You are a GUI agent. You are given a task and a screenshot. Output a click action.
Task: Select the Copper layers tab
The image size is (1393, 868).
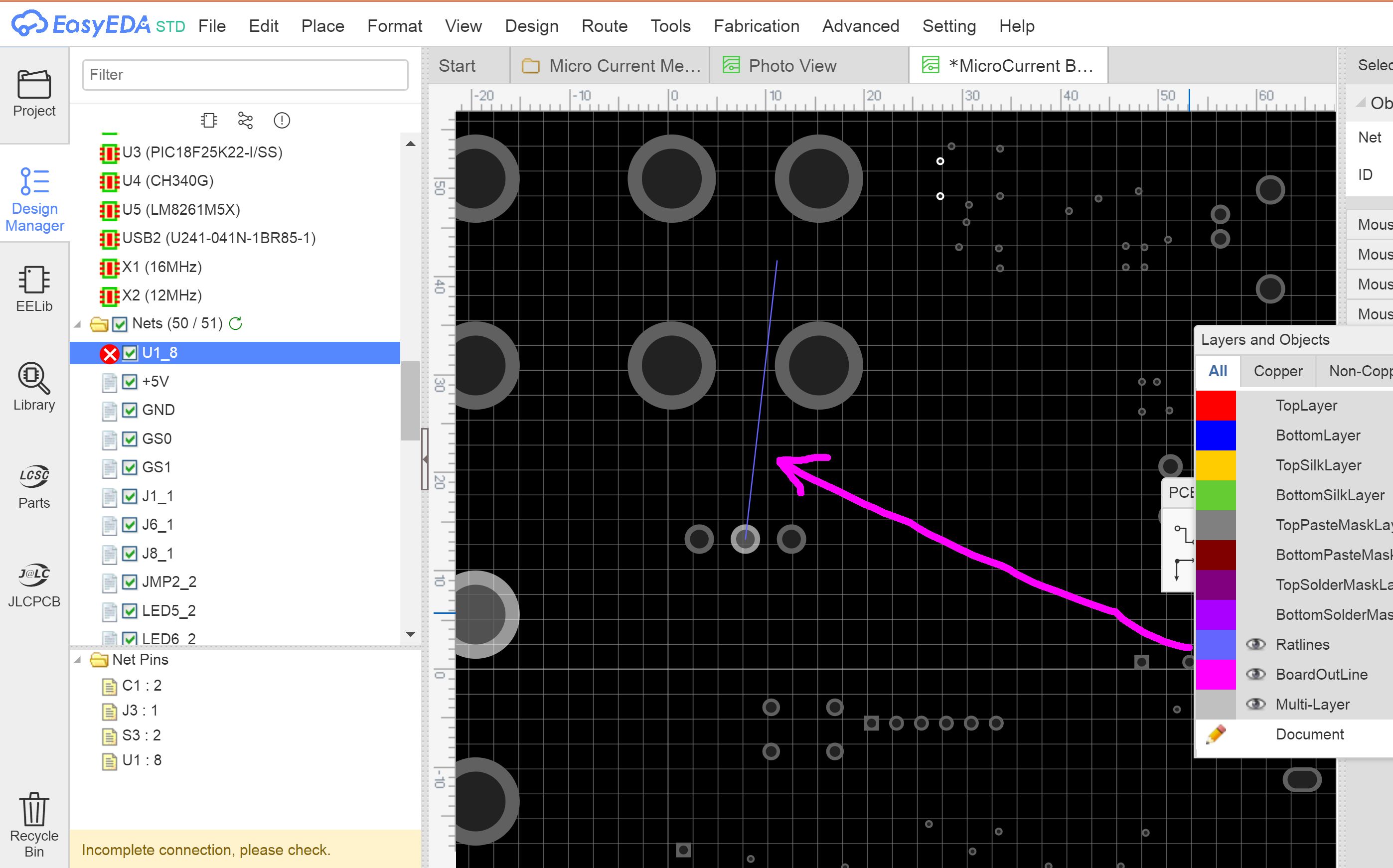click(1277, 371)
